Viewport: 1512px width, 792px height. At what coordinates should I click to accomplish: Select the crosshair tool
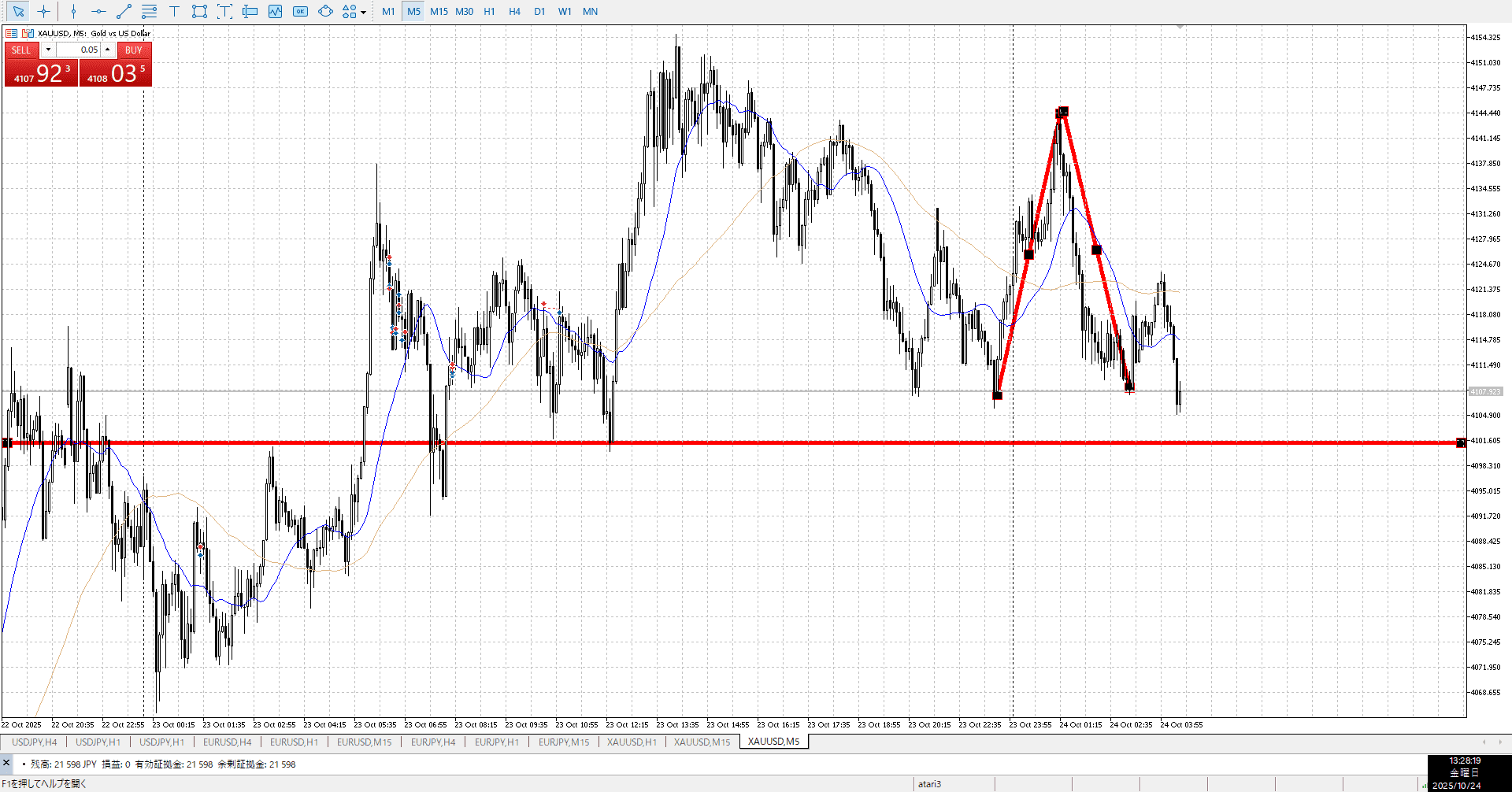point(44,12)
